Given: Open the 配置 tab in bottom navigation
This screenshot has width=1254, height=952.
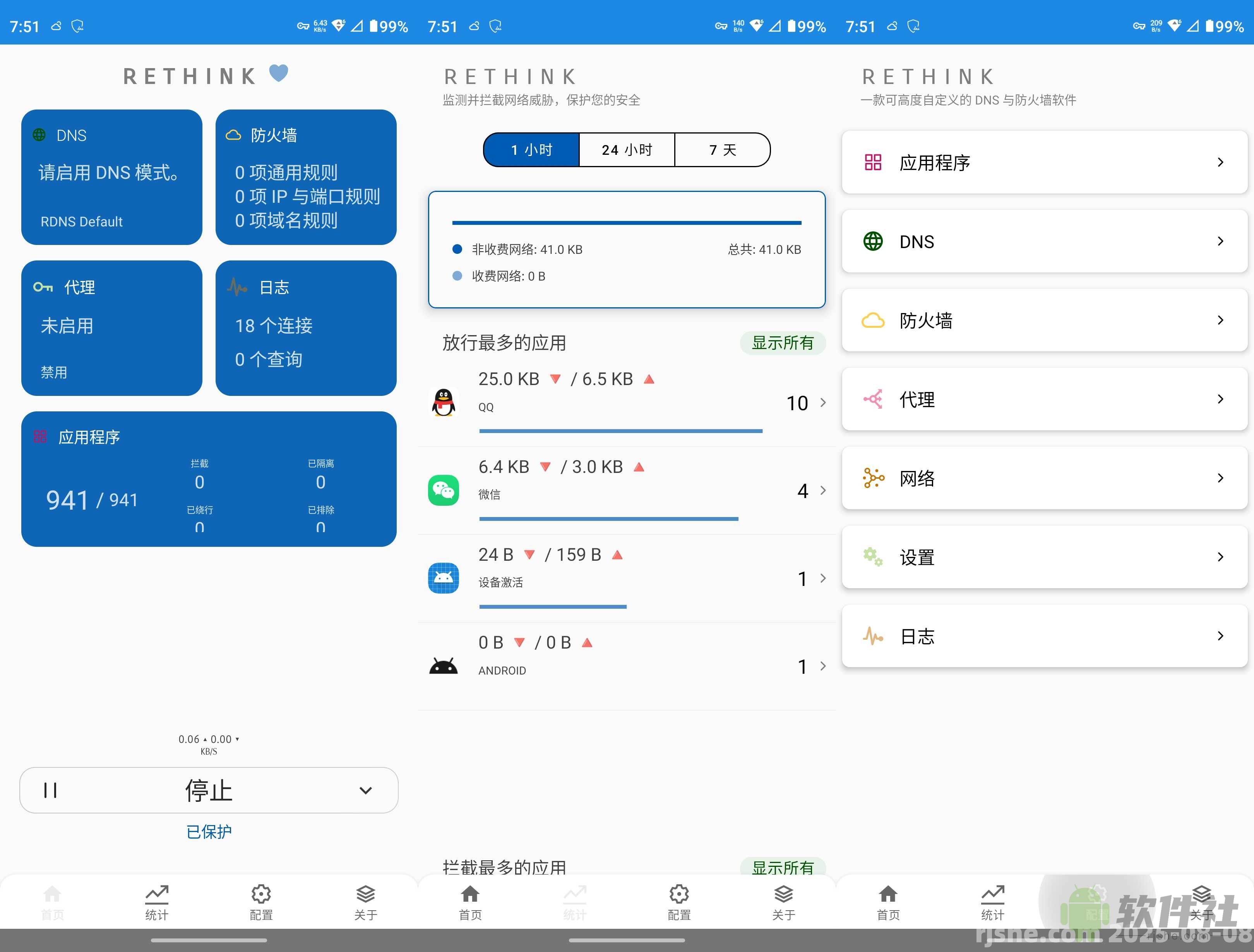Looking at the screenshot, I should pyautogui.click(x=261, y=903).
